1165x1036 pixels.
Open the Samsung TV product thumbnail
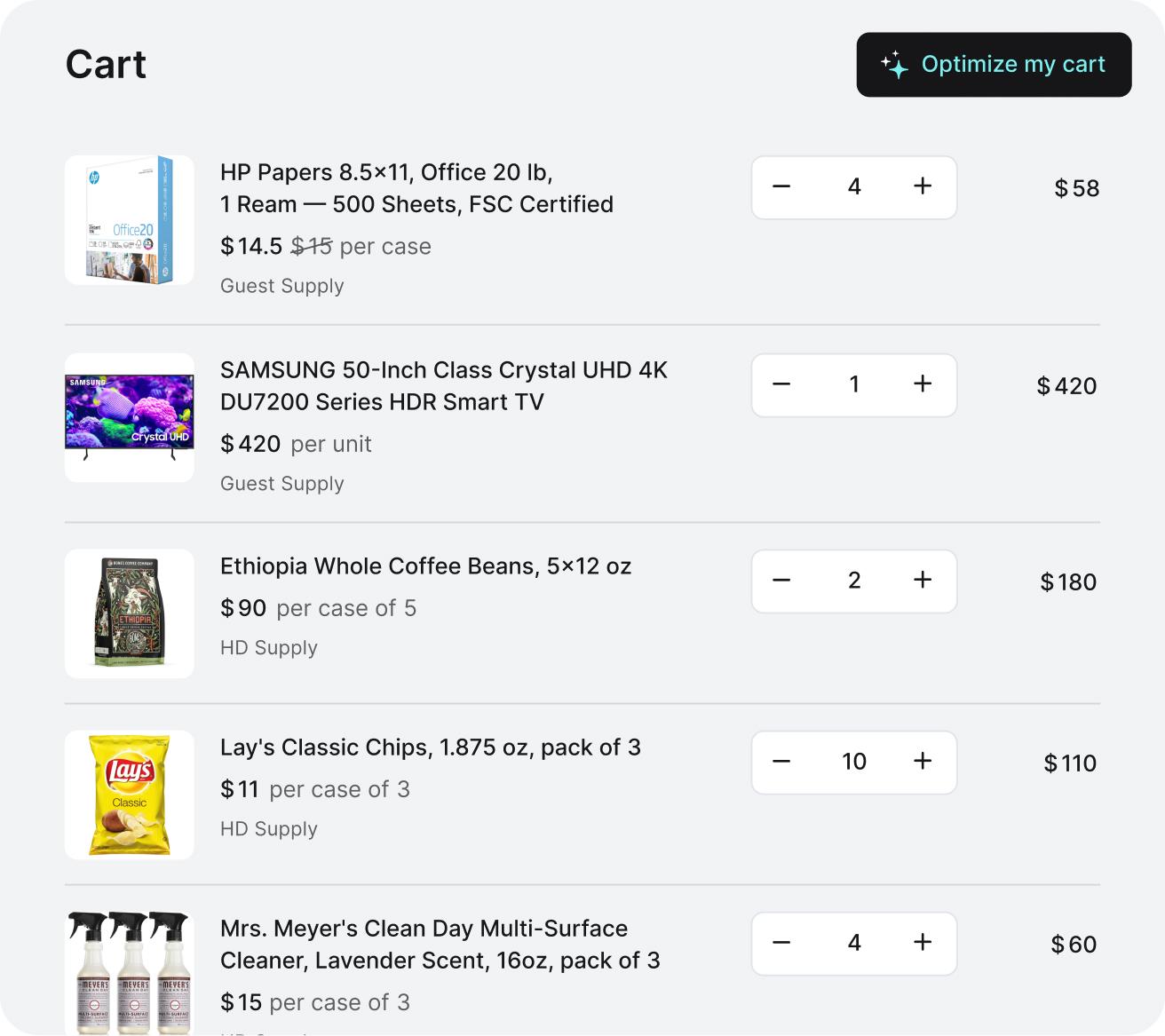(x=129, y=417)
